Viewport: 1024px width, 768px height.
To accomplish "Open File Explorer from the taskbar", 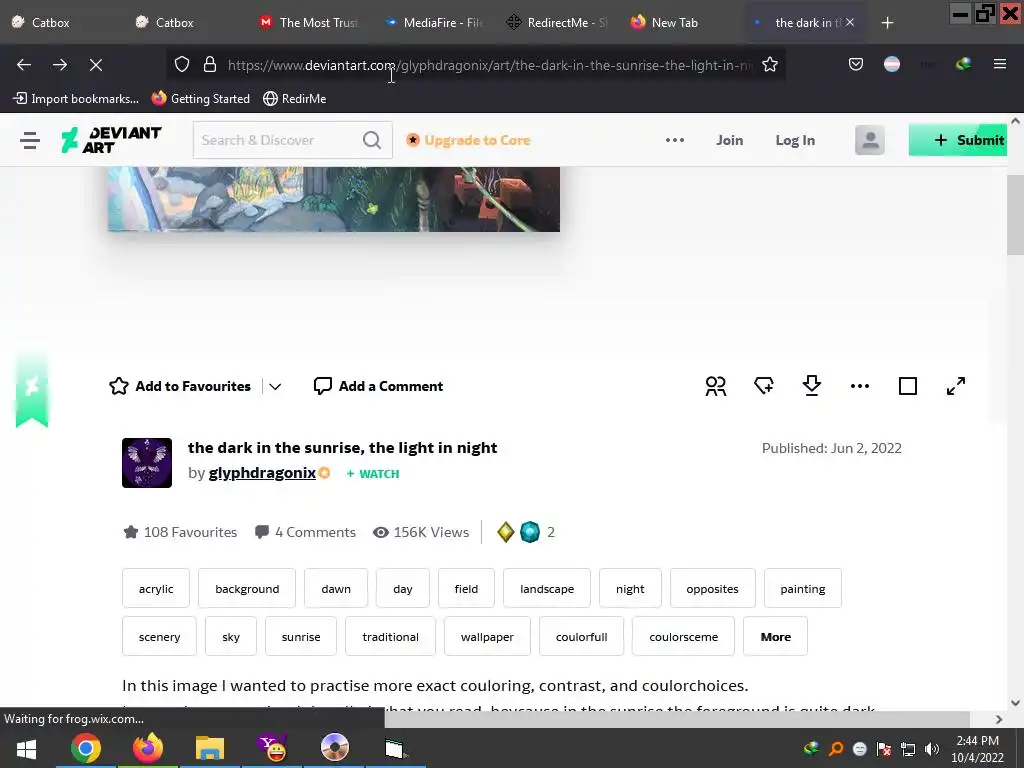I will (x=210, y=748).
